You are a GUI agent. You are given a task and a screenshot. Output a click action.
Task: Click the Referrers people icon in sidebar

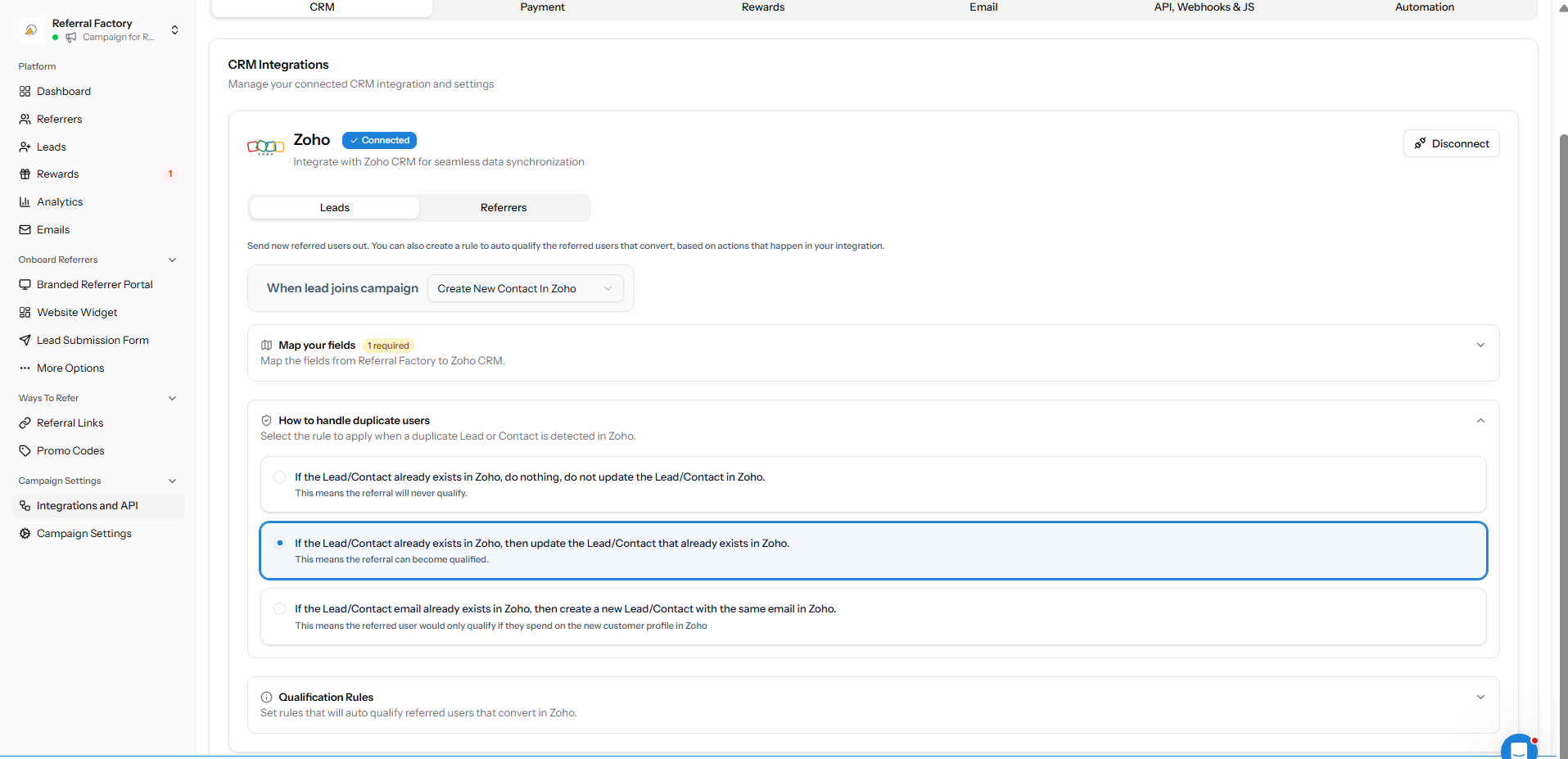(25, 120)
